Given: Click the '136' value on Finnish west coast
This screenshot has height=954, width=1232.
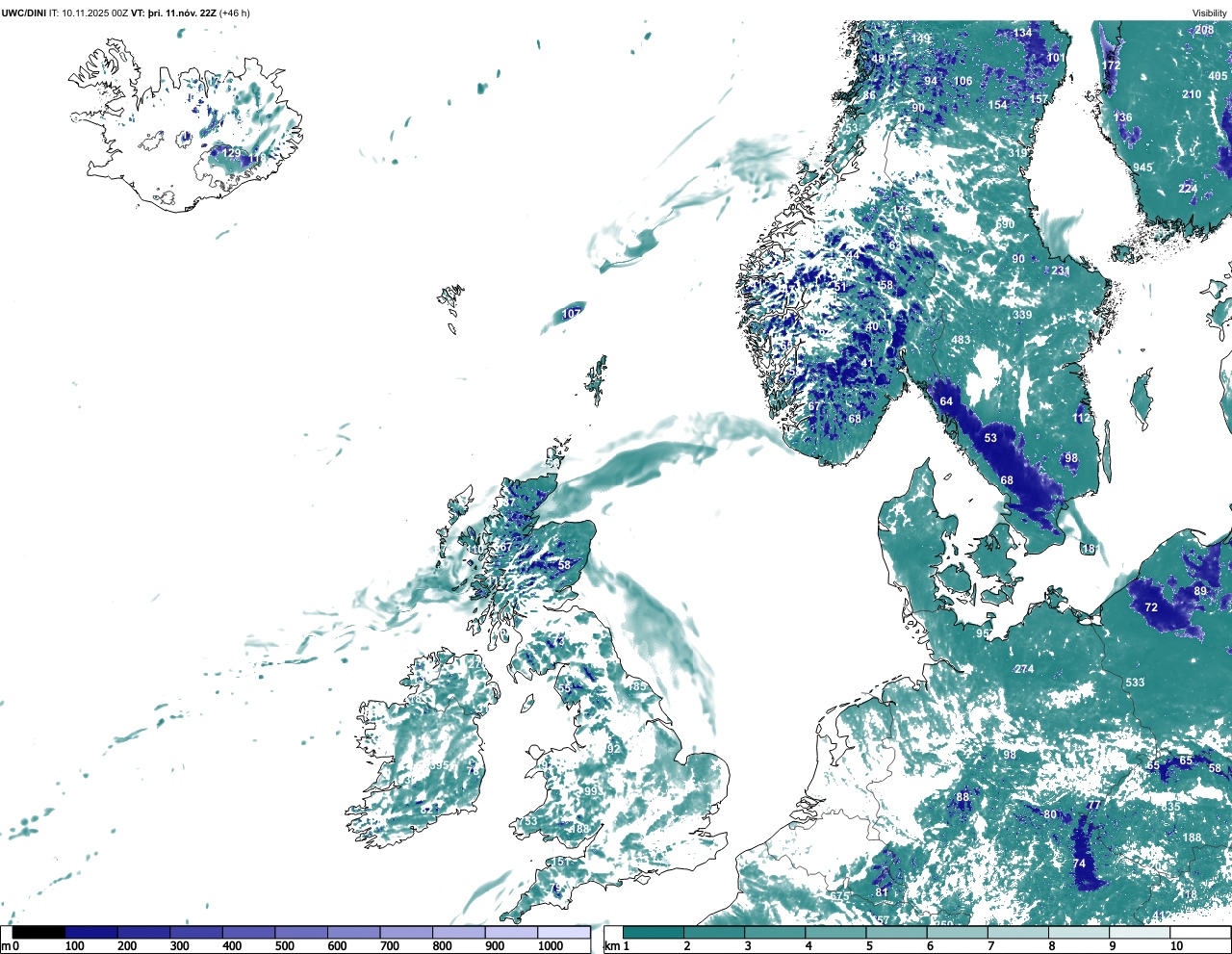Looking at the screenshot, I should pyautogui.click(x=1123, y=117).
